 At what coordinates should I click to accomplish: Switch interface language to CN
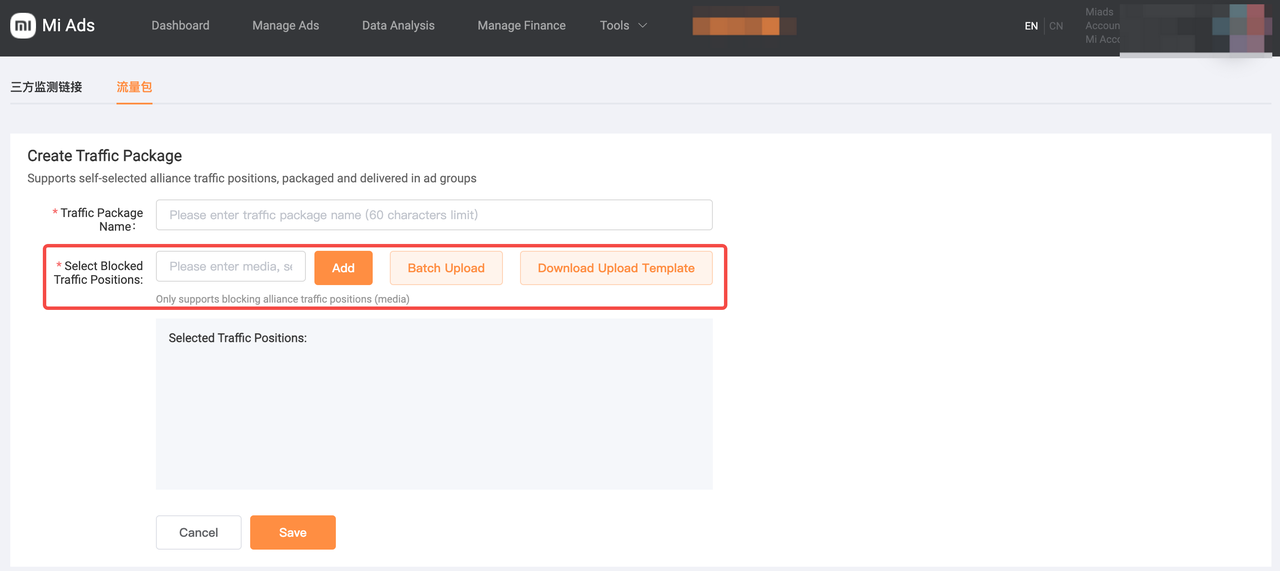[1056, 26]
